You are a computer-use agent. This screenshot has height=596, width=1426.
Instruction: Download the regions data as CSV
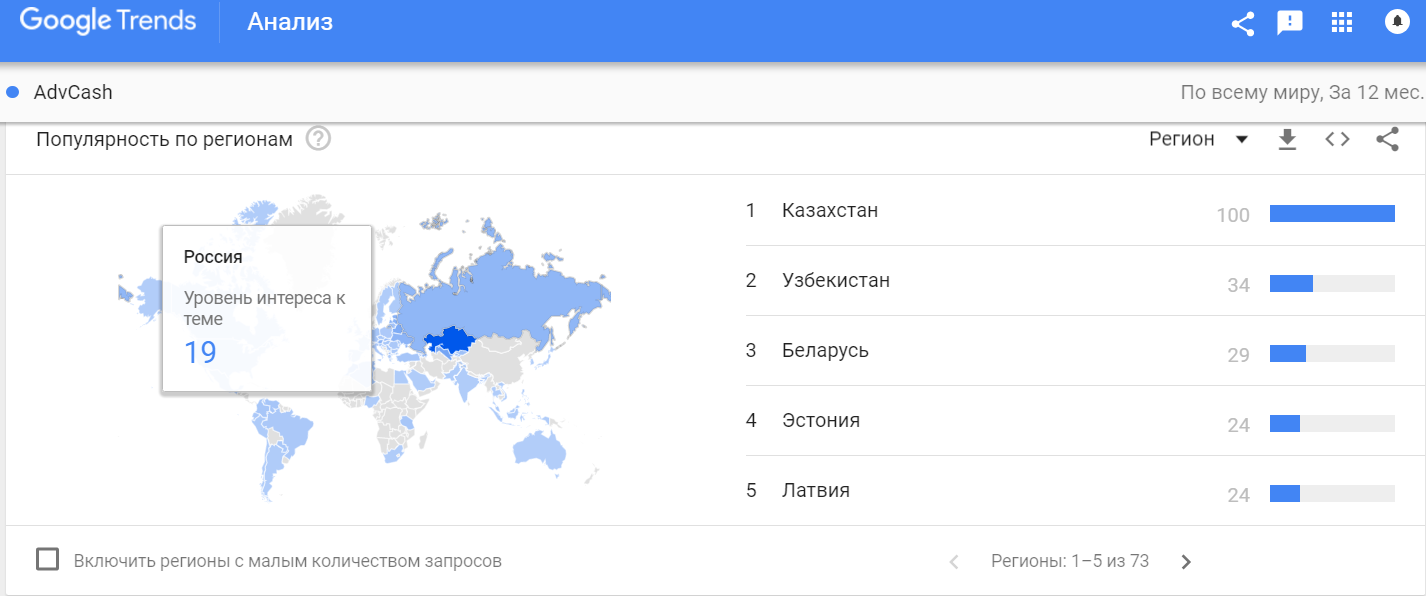point(1287,140)
